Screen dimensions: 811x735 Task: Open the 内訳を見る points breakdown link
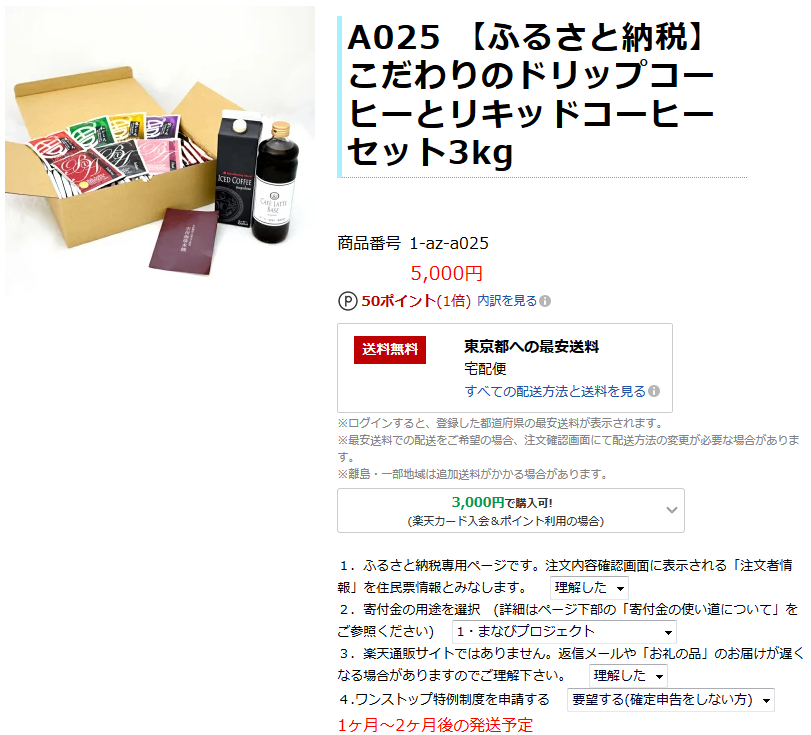click(507, 301)
